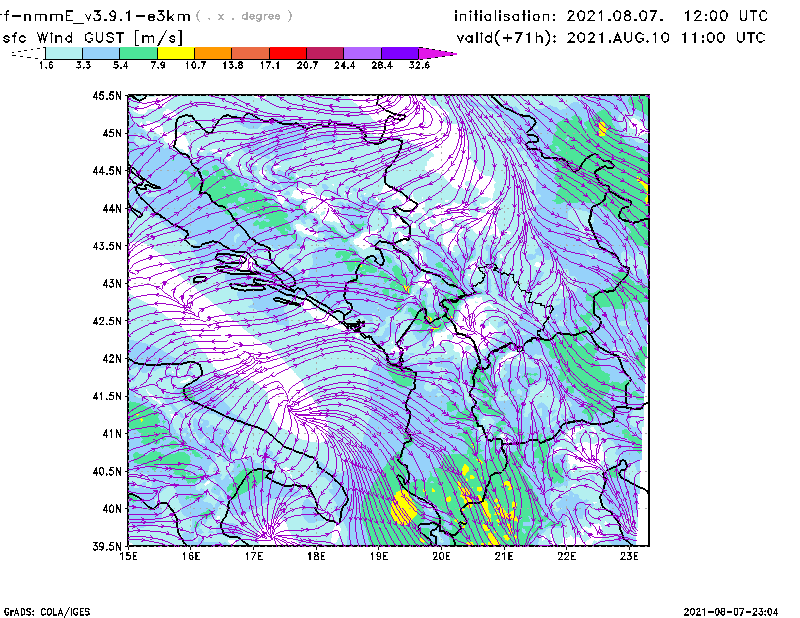800x618 pixels.
Task: Click the light cyan 1.6–3.3 color swatch
Action: [x=64, y=53]
